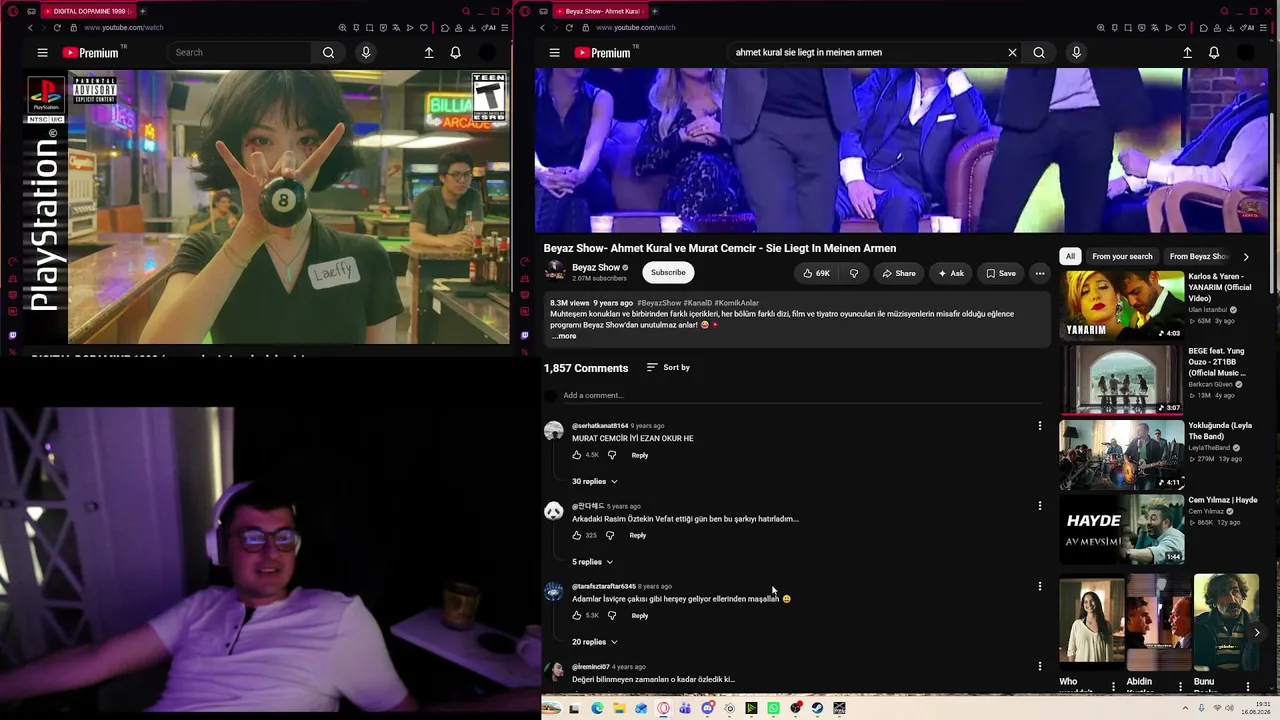Image resolution: width=1280 pixels, height=720 pixels.
Task: Start voice search in the right YouTube window
Action: click(1076, 53)
